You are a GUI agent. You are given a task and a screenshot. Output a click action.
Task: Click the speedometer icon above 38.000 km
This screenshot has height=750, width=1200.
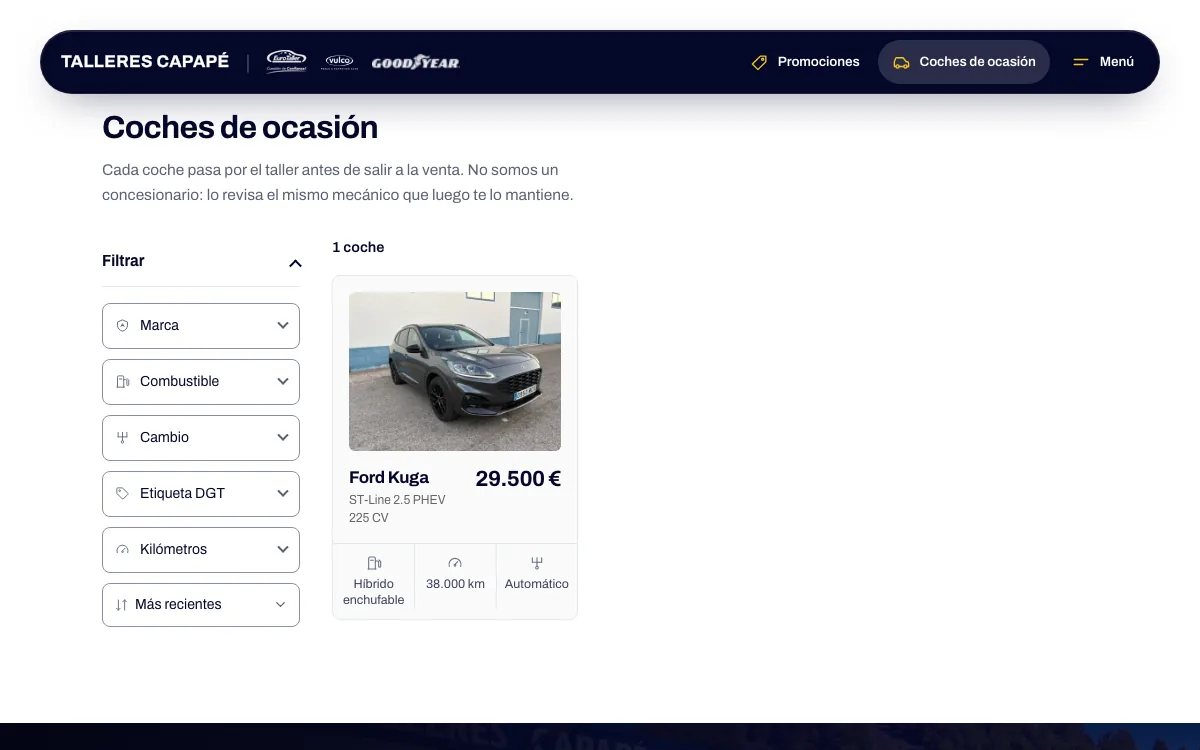455,563
